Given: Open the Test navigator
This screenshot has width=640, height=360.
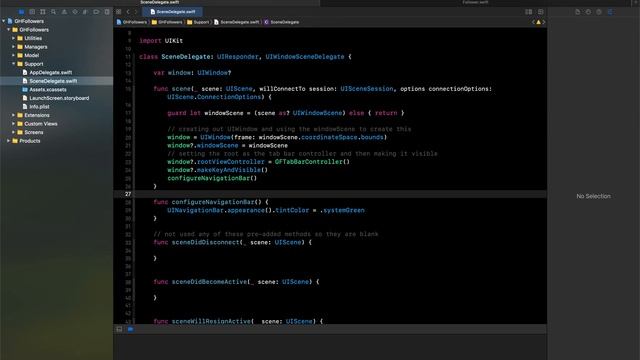Looking at the screenshot, I should tap(75, 12).
